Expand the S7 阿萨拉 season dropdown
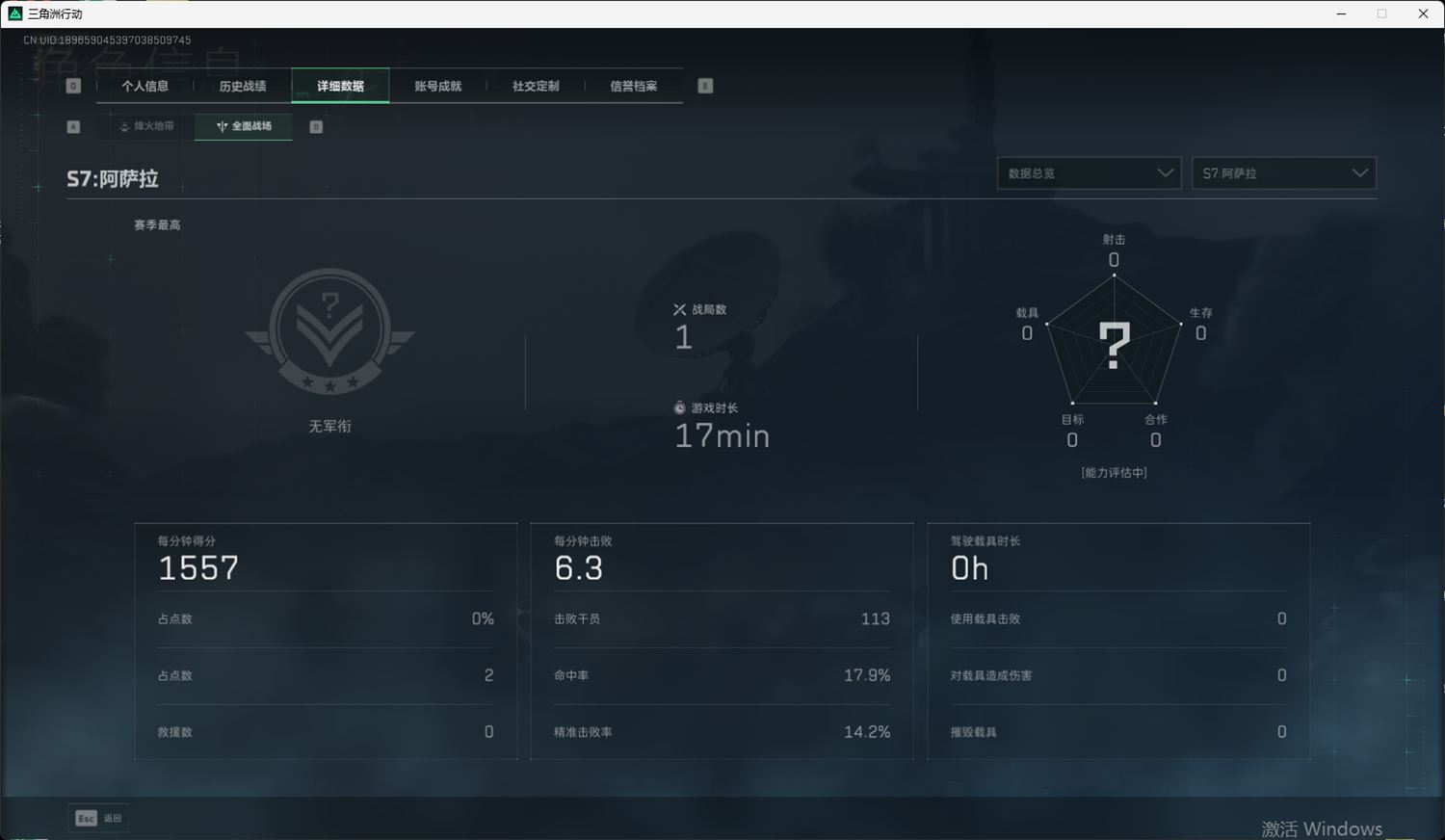Screen dimensions: 1445x840 coord(1283,173)
